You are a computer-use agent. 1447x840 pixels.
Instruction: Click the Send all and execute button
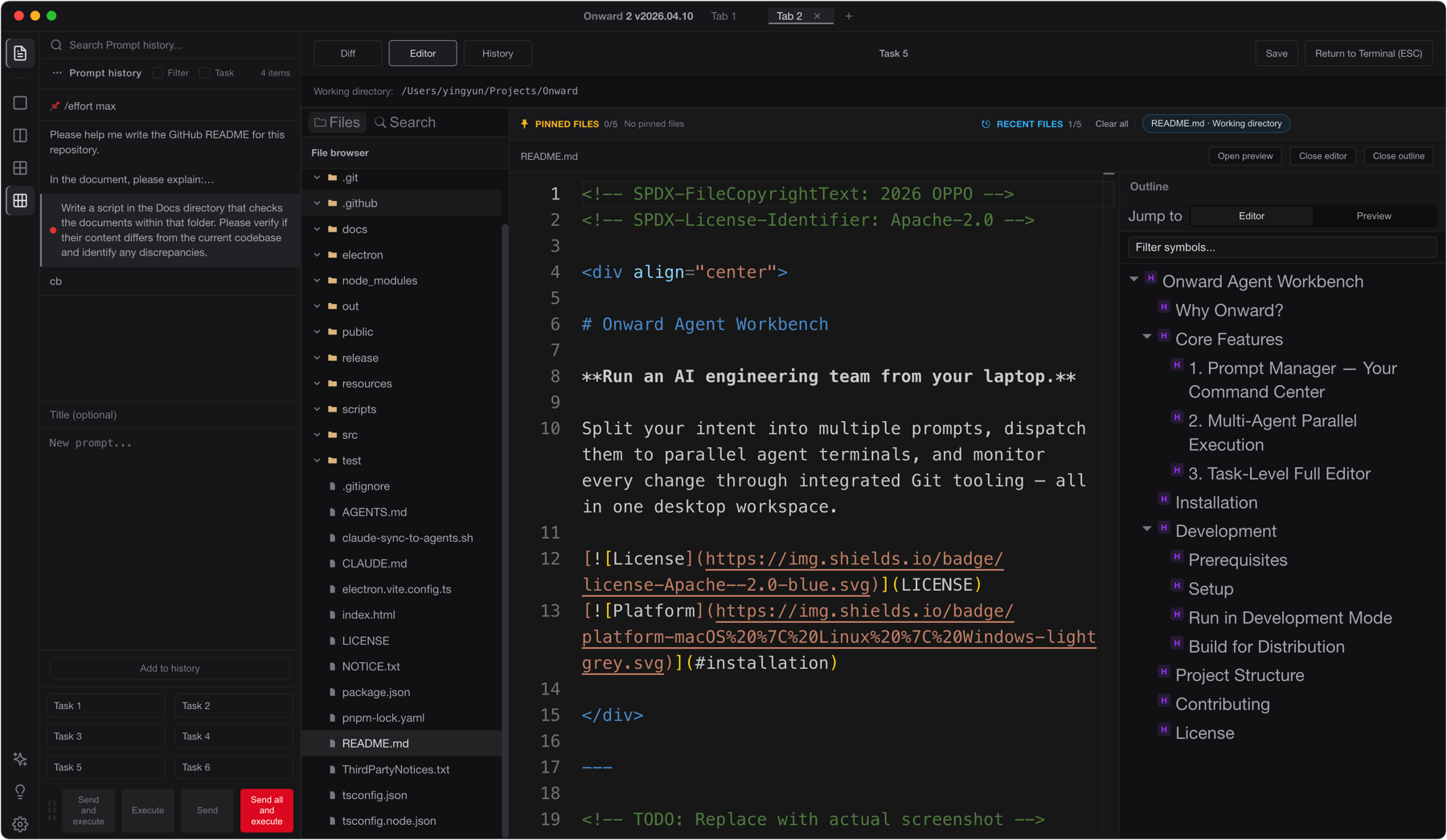[267, 810]
